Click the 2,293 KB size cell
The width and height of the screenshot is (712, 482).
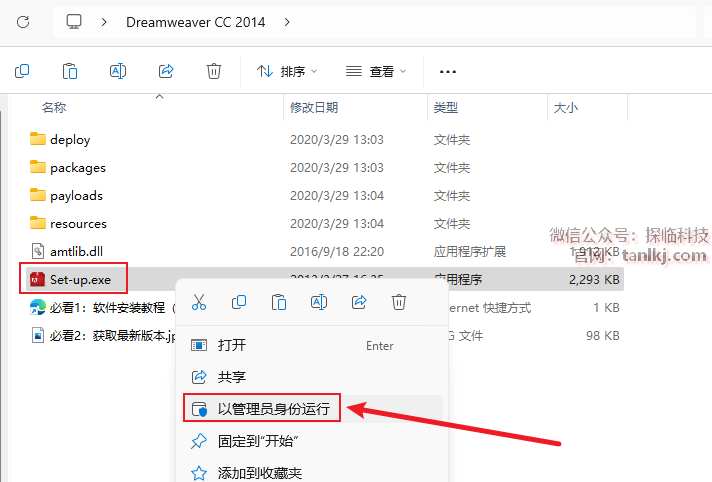point(594,280)
